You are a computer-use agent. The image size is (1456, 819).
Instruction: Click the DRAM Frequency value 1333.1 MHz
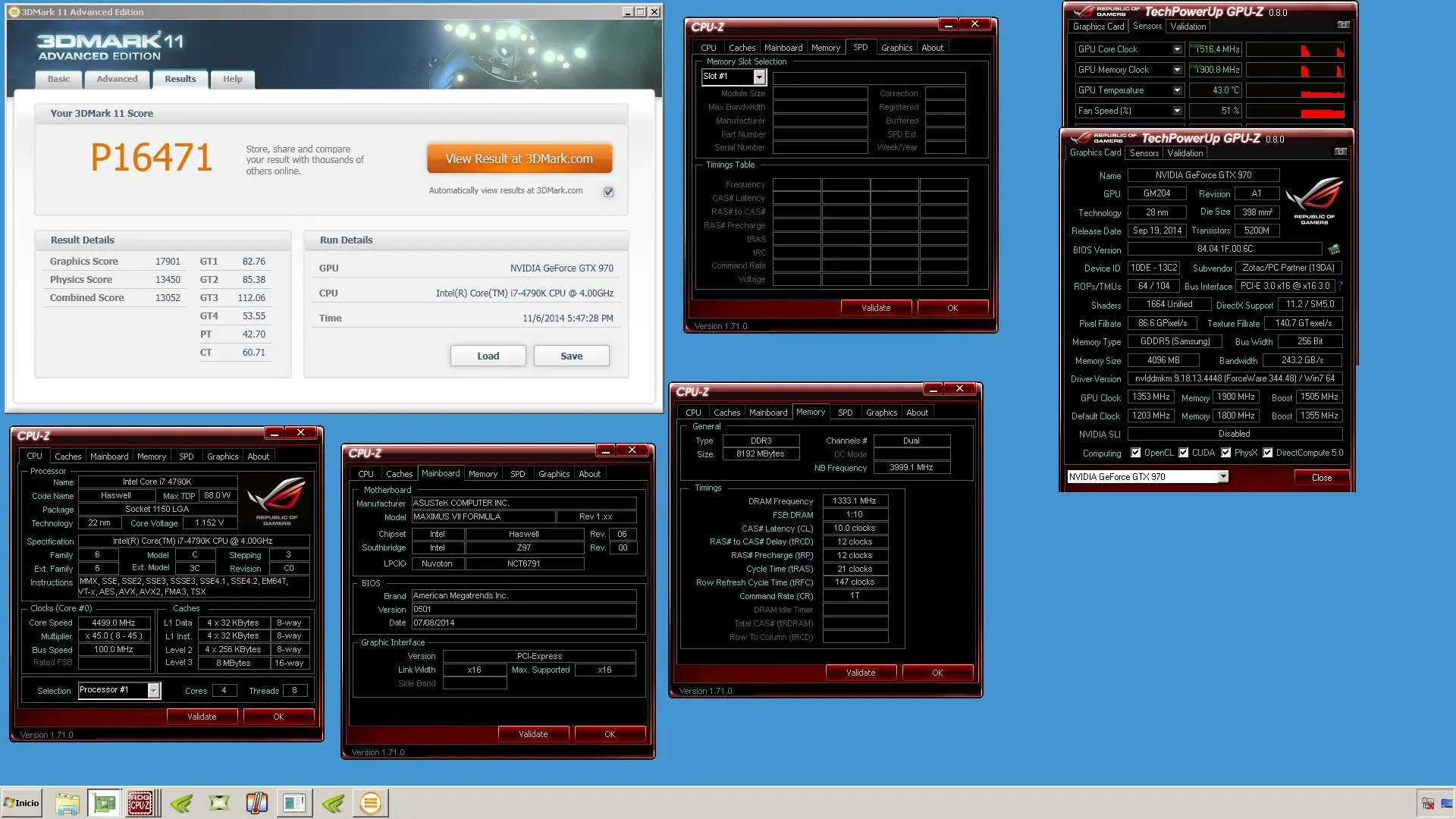tap(855, 500)
